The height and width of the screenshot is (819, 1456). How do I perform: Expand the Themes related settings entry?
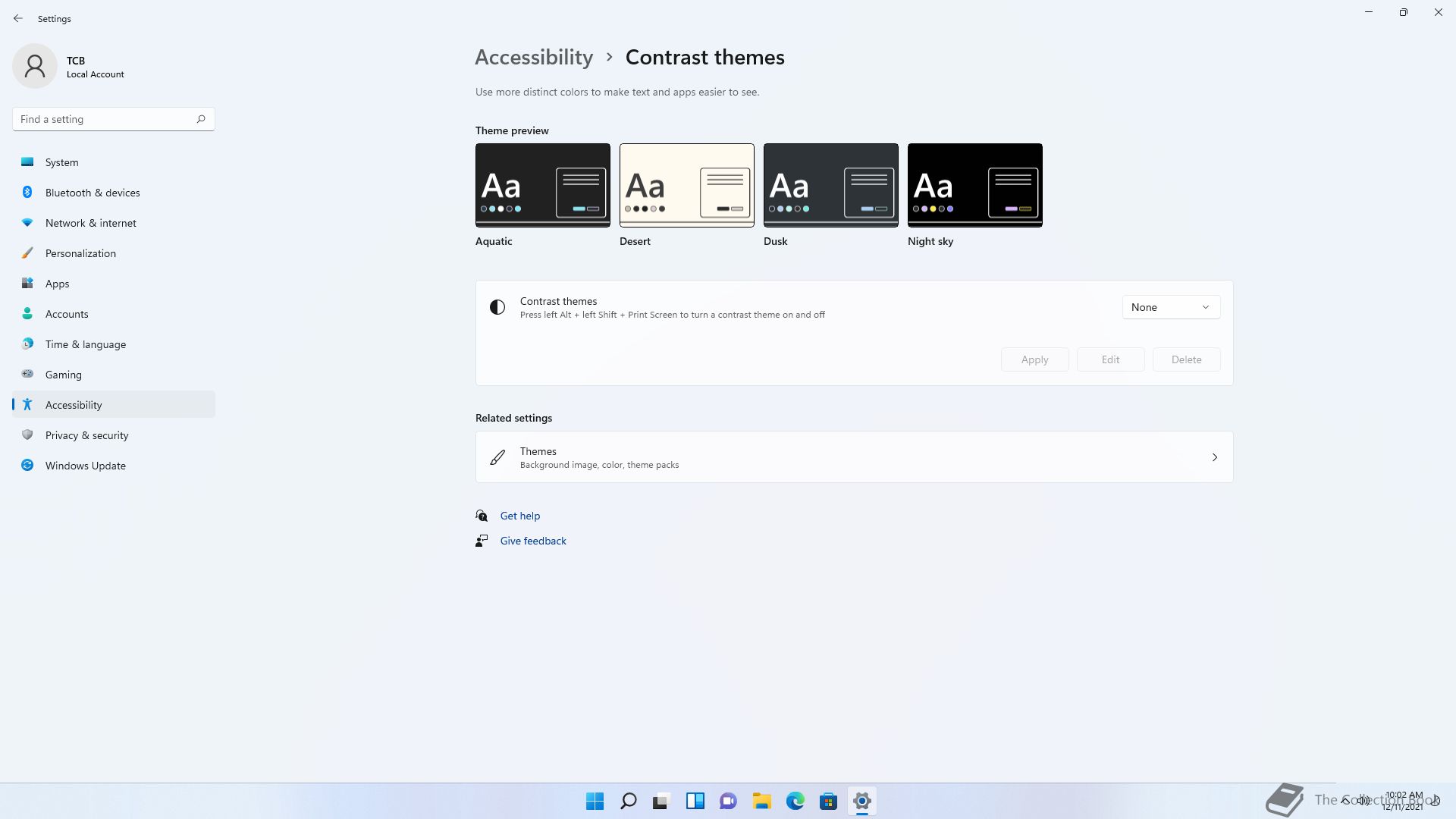[854, 457]
